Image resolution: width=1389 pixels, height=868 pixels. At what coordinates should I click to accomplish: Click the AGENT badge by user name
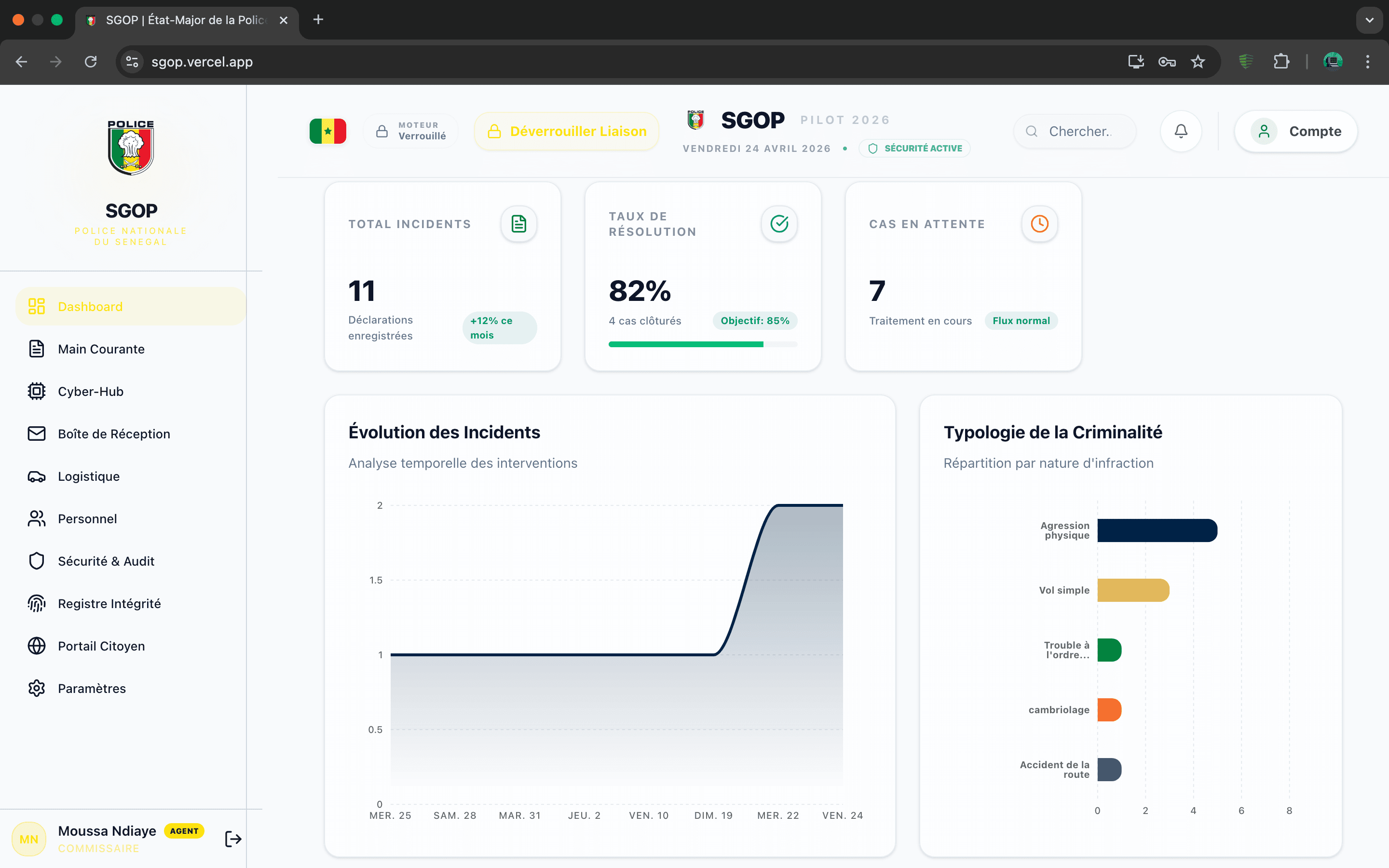184,831
